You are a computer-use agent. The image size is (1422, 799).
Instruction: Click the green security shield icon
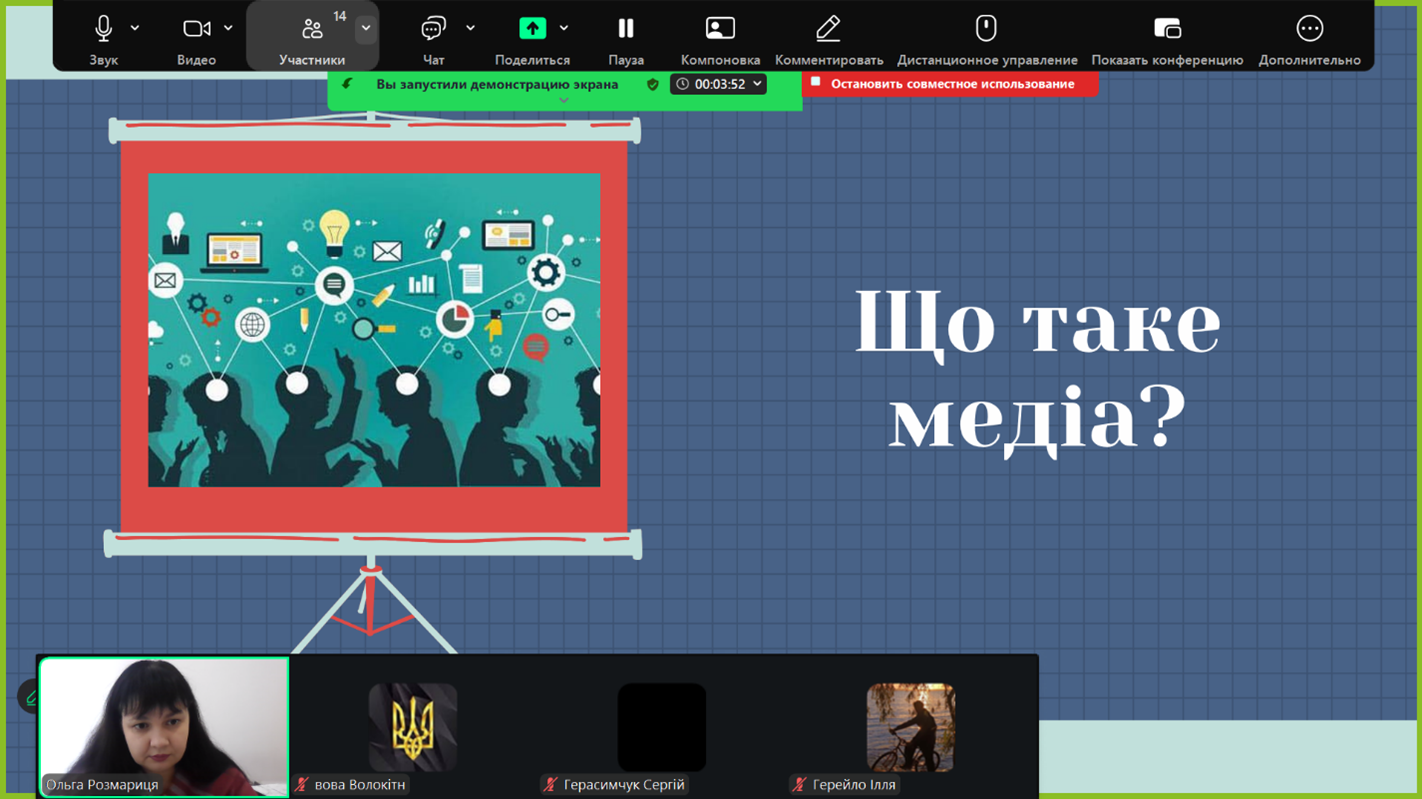[x=653, y=85]
